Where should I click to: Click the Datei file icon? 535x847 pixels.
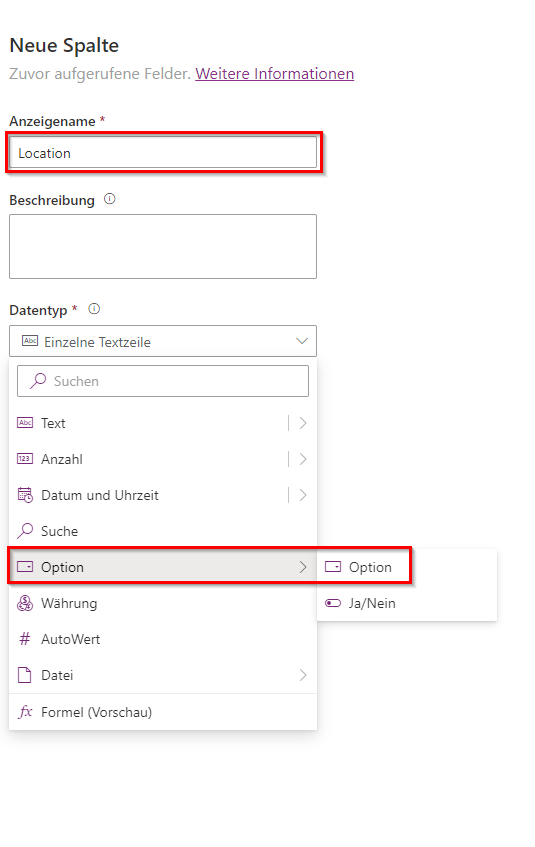(25, 675)
